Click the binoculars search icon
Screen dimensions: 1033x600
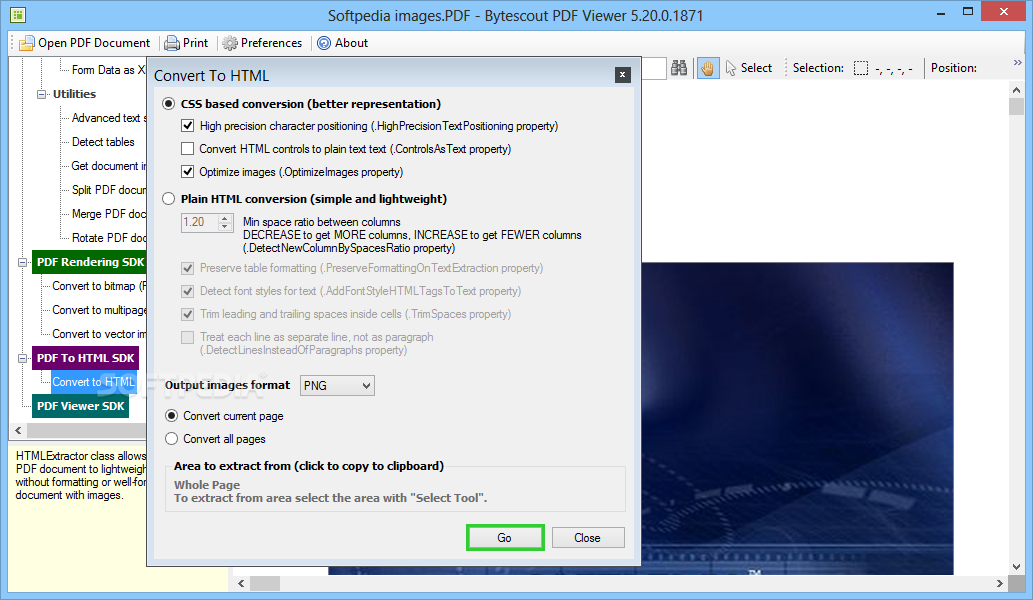[679, 68]
